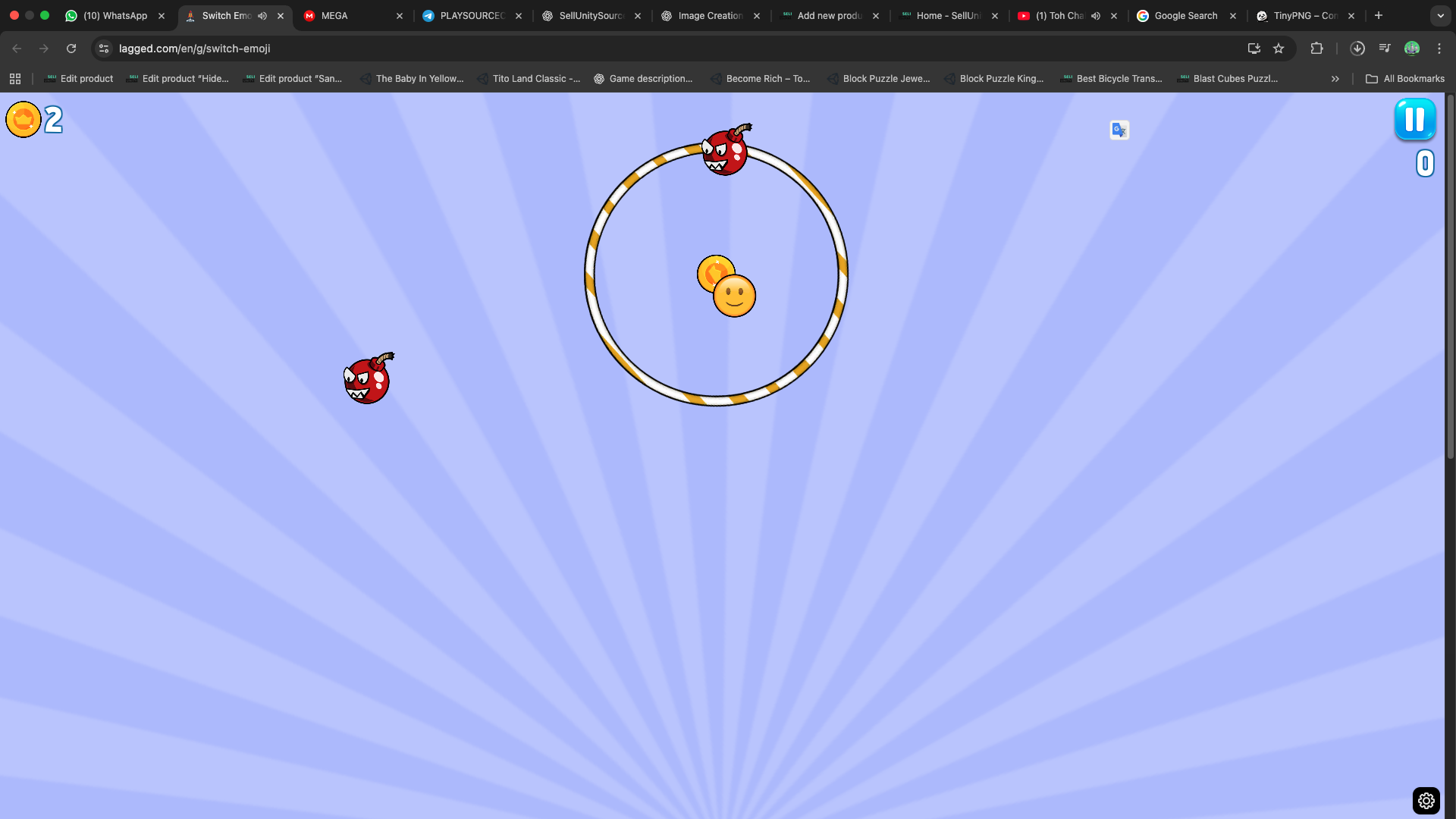Mute the Toh Cha YouTube tab audio
The image size is (1456, 819).
click(1096, 16)
